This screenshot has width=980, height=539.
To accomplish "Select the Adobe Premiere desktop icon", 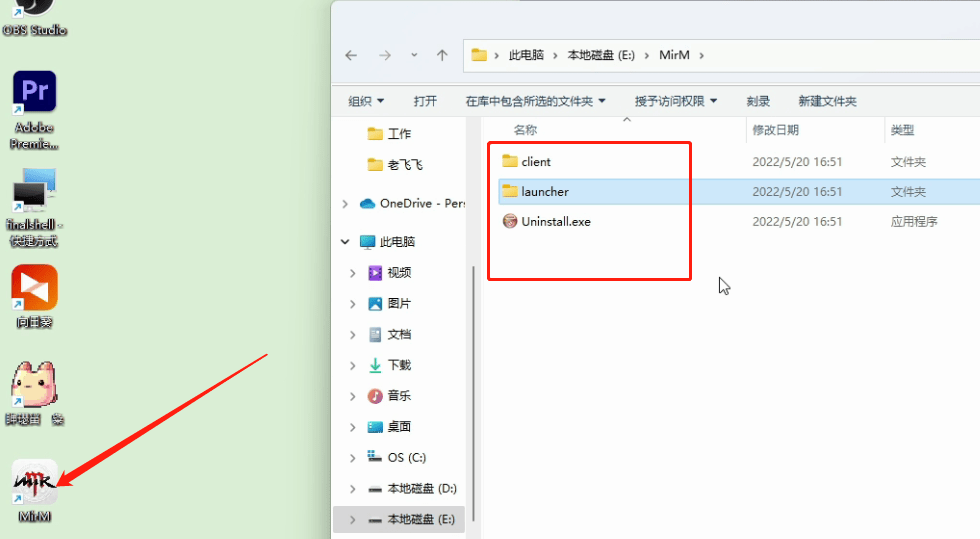I will click(34, 94).
